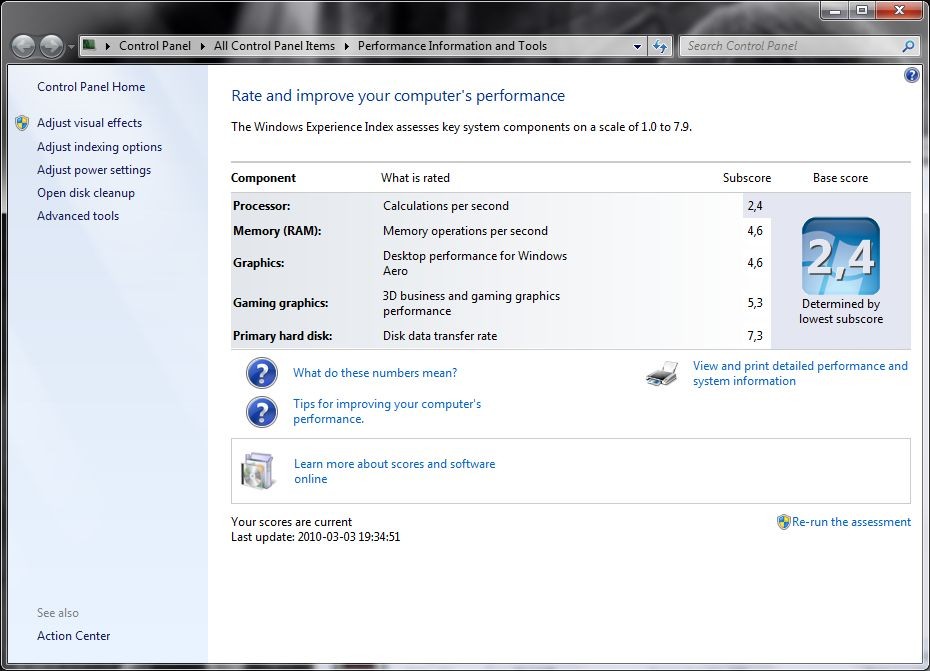Click the 2,4 base score badge
930x671 pixels.
point(840,256)
